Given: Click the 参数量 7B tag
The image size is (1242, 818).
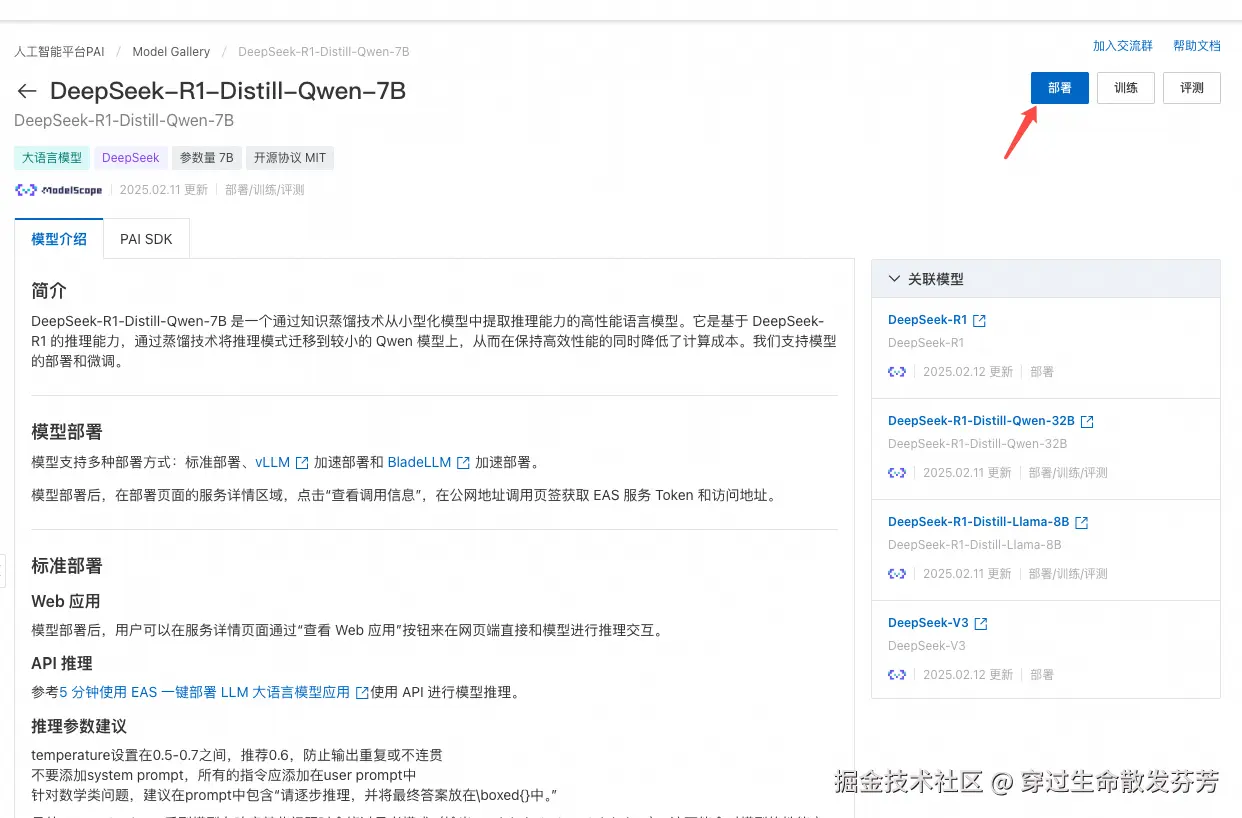Looking at the screenshot, I should tap(206, 158).
